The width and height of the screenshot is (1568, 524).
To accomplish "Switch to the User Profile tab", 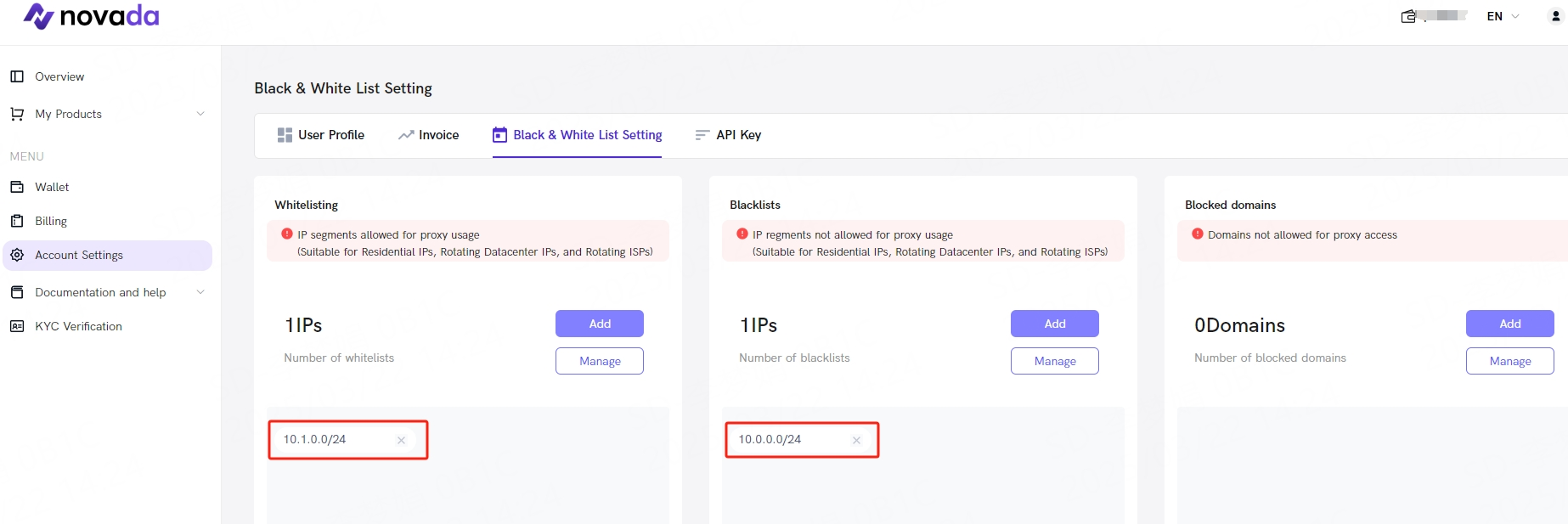I will click(321, 135).
